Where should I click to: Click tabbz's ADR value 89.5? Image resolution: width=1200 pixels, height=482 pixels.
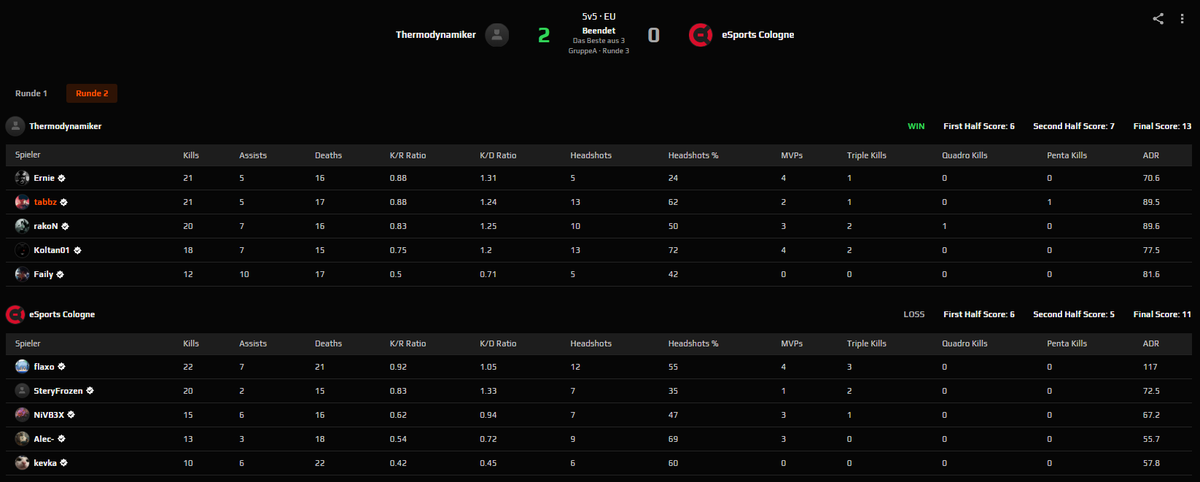point(1151,201)
